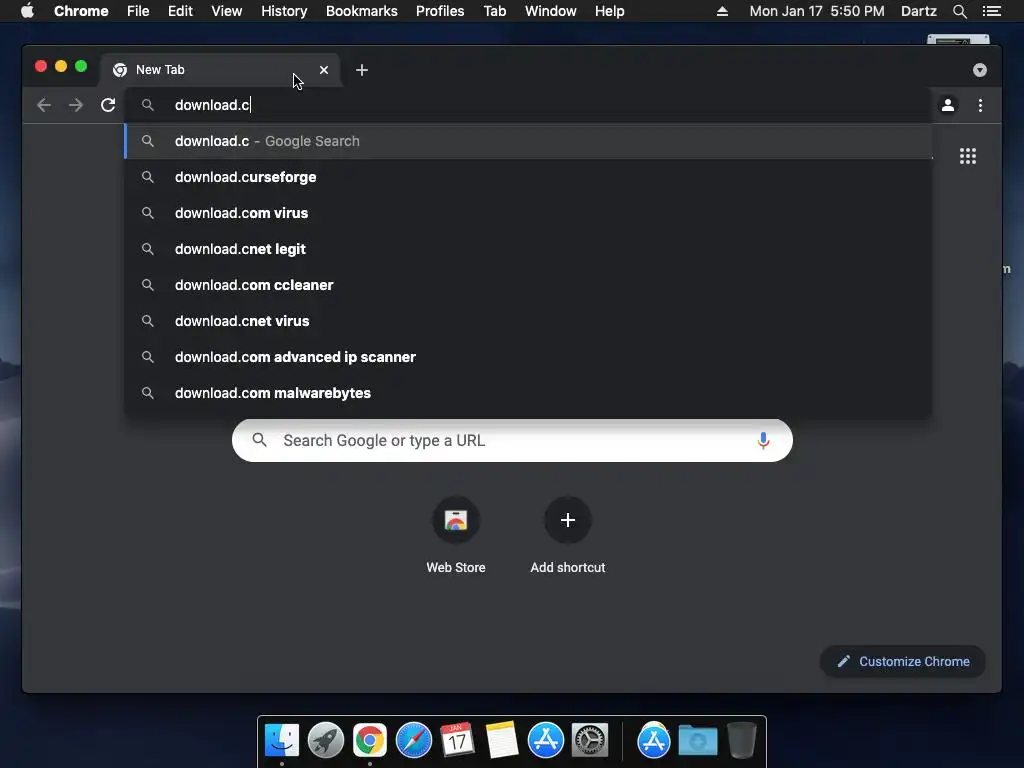This screenshot has width=1024, height=768.
Task: Open the Edit menu
Action: 180,11
